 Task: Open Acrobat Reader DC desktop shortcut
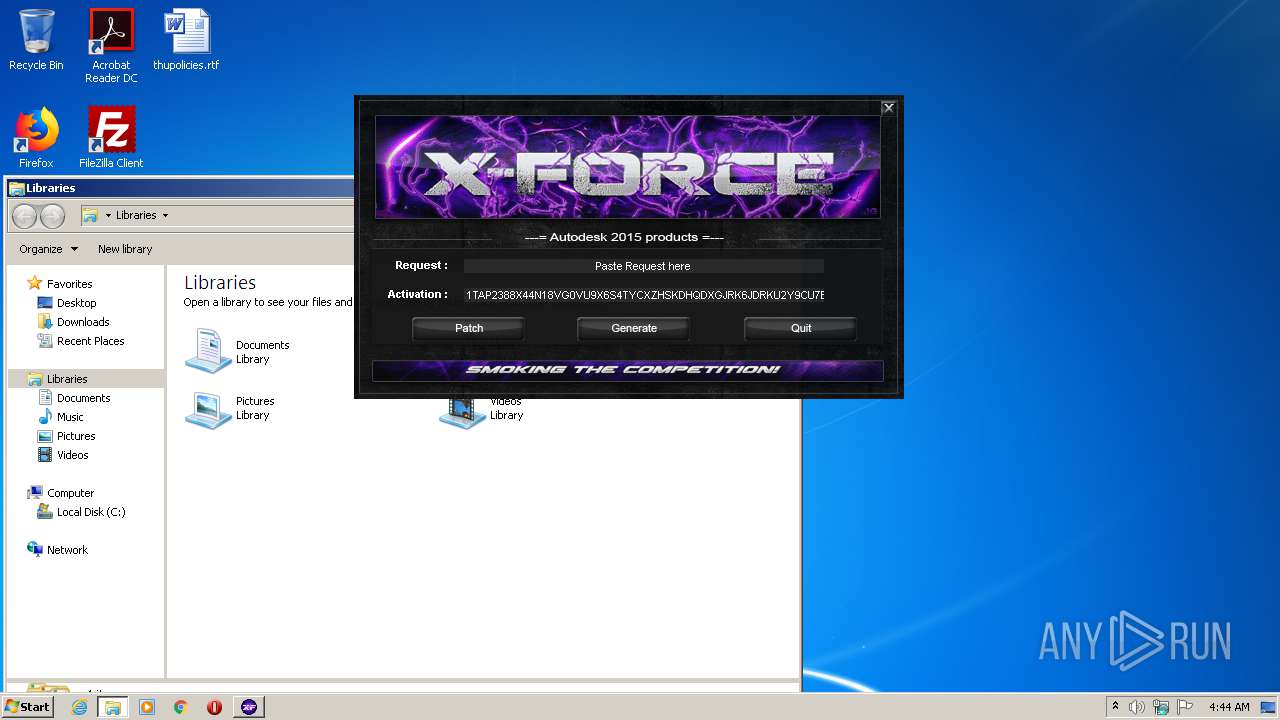click(111, 46)
